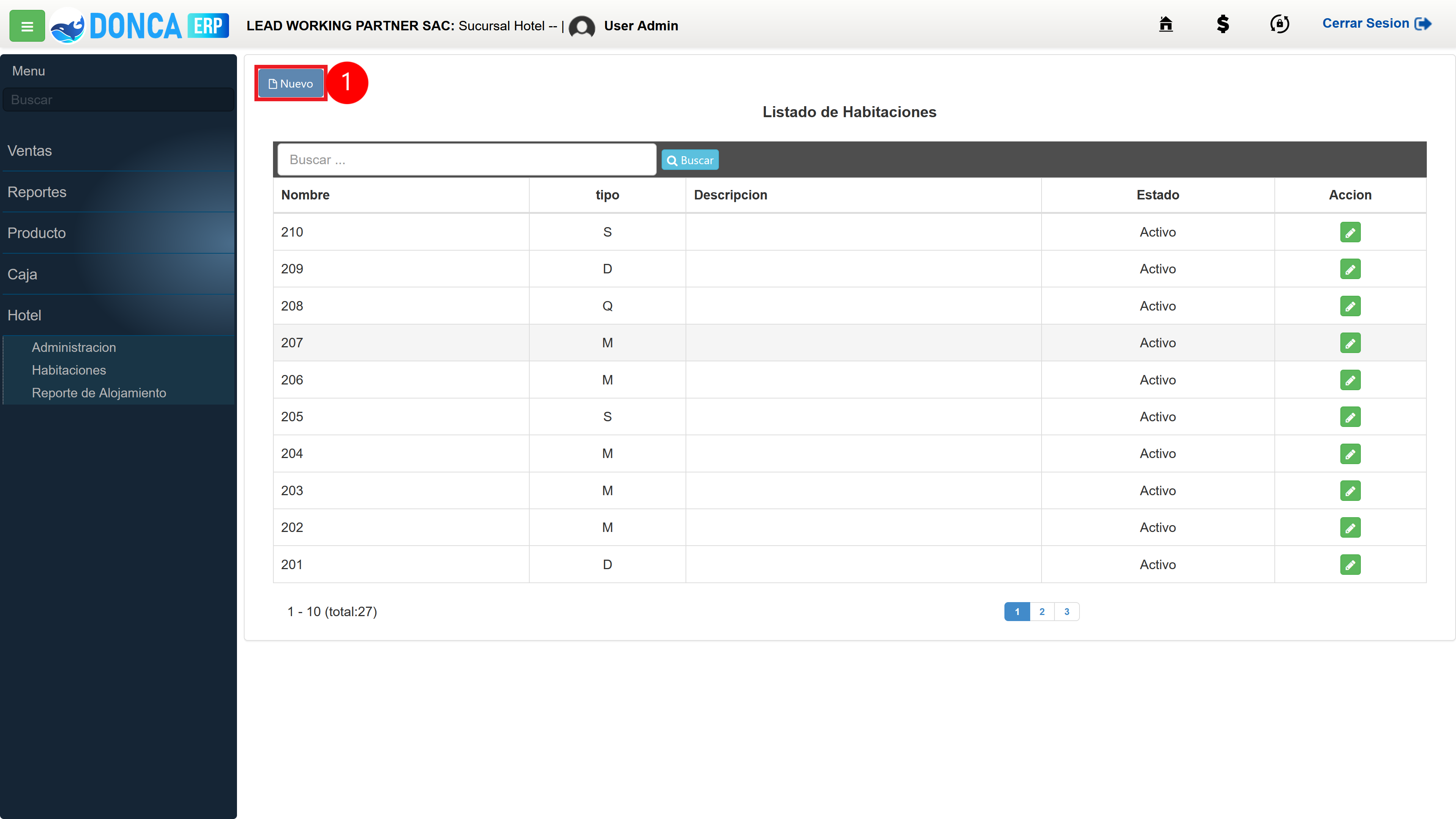Expand the Ventas menu
The image size is (1456, 819).
pos(118,151)
